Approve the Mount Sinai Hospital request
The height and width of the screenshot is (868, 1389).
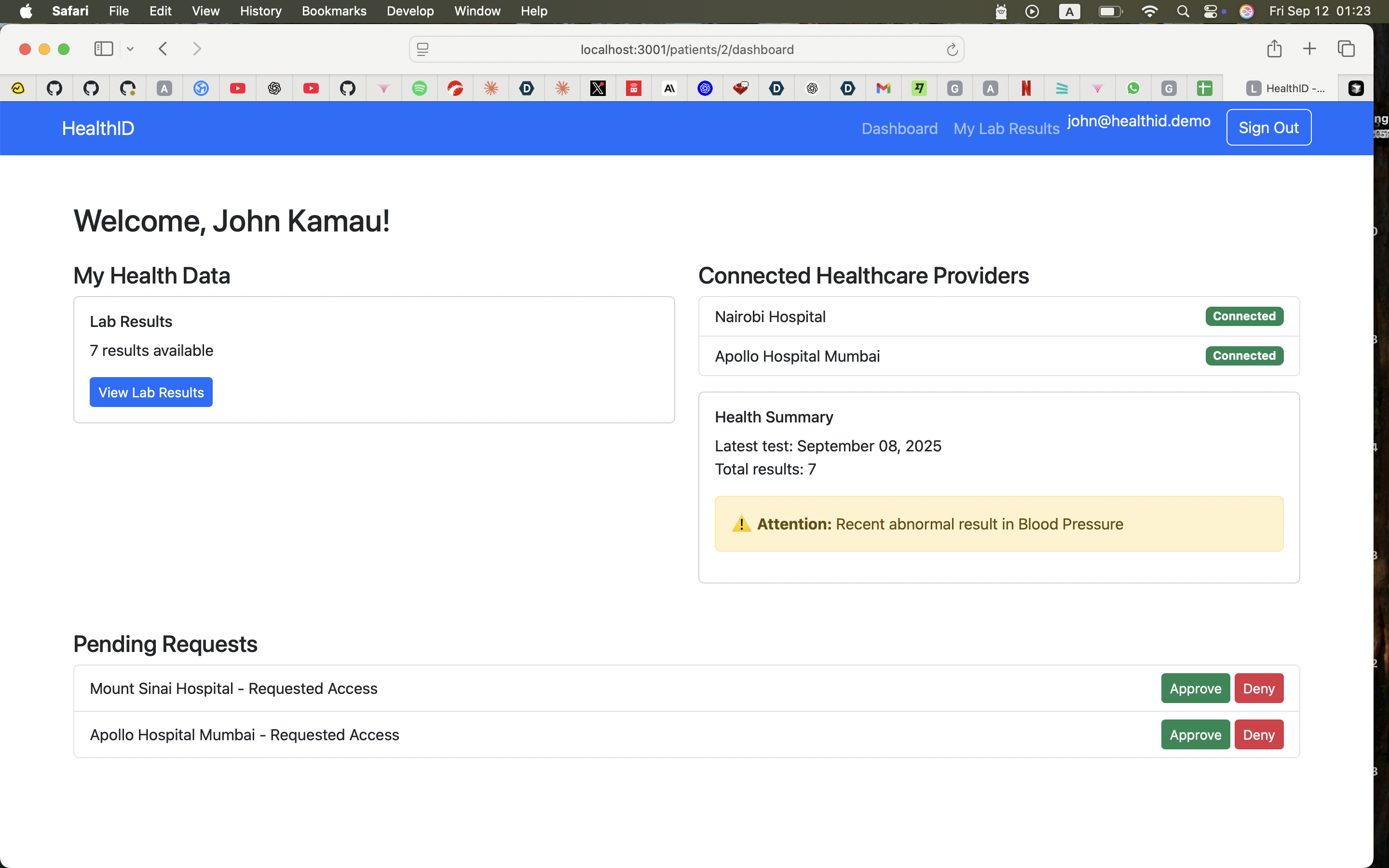pos(1195,688)
